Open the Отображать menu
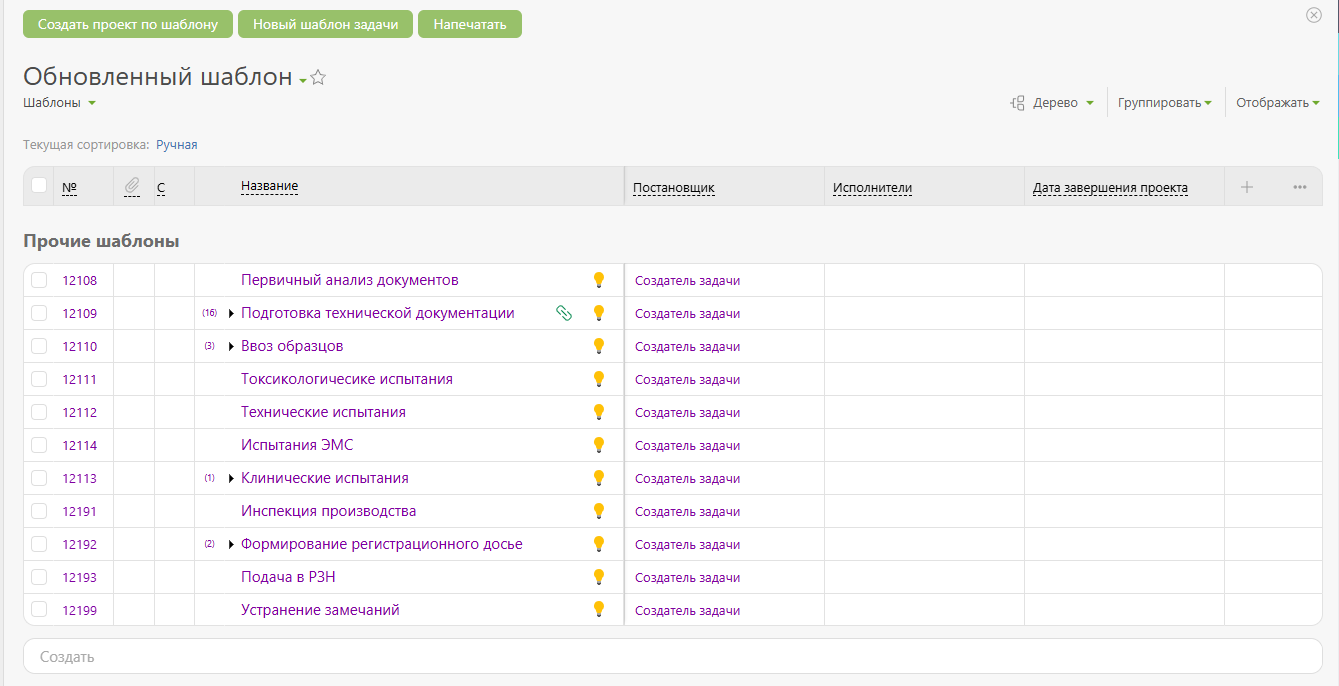The image size is (1339, 686). (x=1278, y=103)
